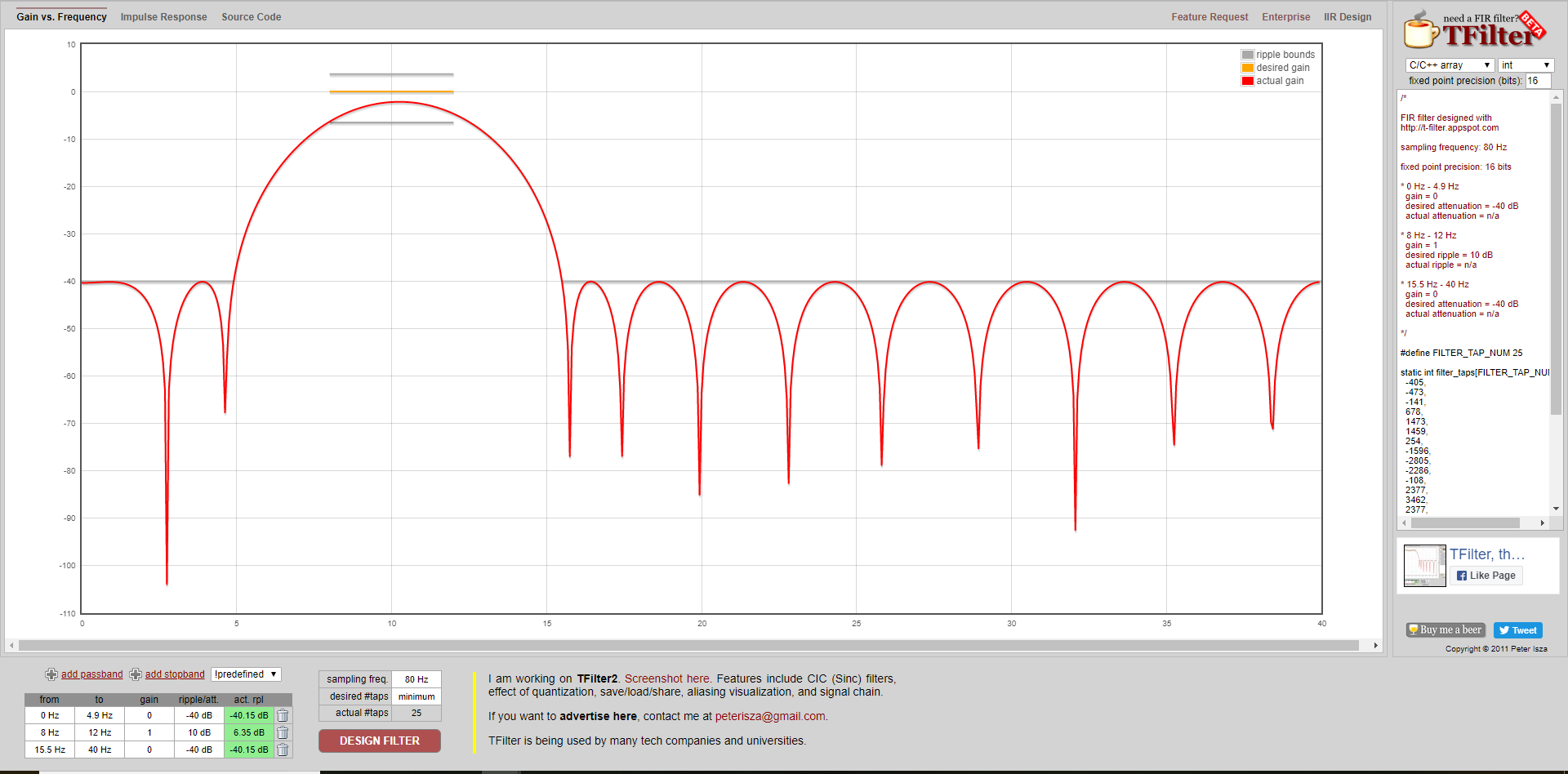The image size is (1568, 774).
Task: Click the 6.35 dB actual ripple cell
Action: point(249,732)
